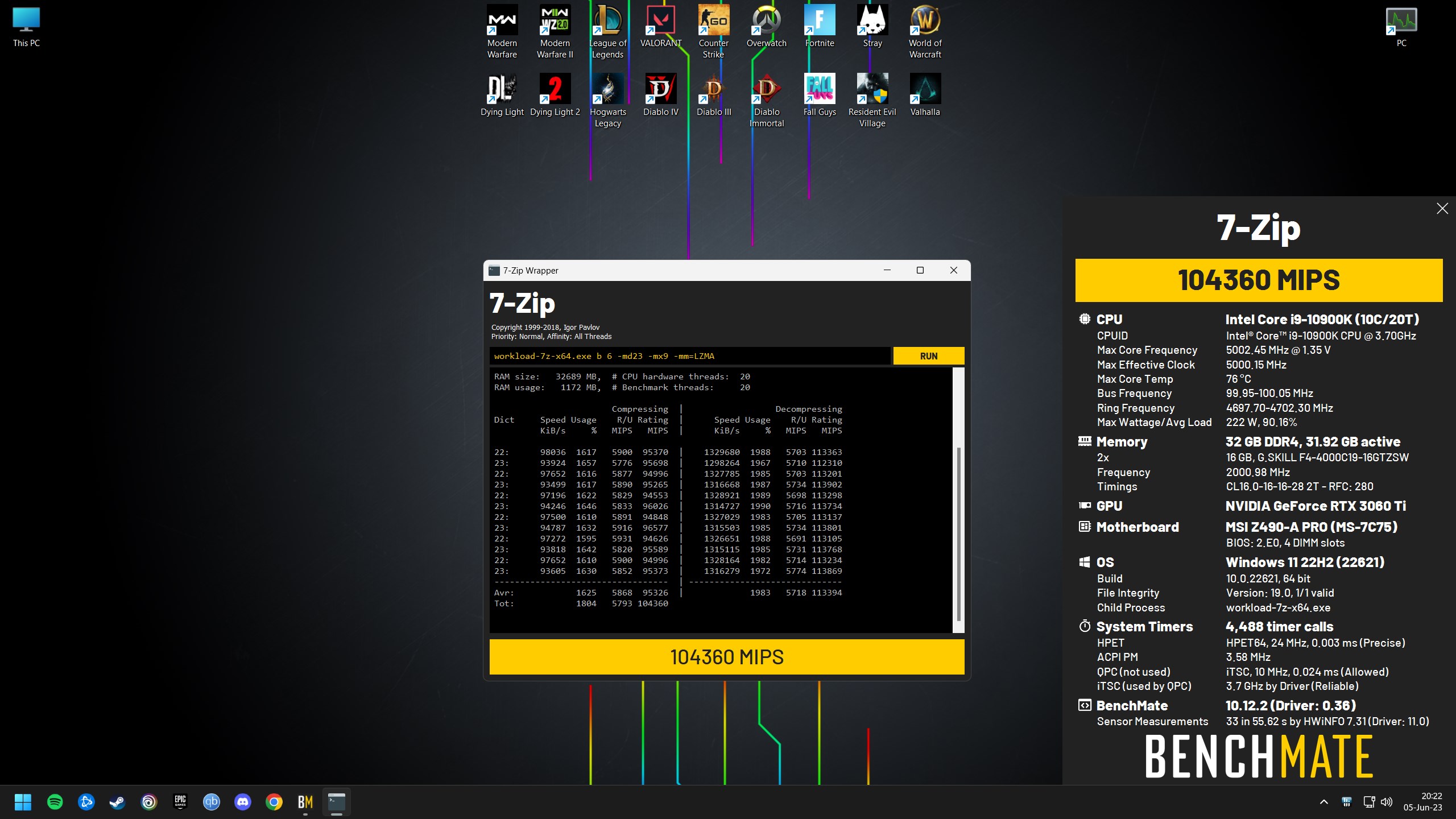
Task: Select 7-Zip Wrapper console taskbar icon
Action: pos(337,802)
